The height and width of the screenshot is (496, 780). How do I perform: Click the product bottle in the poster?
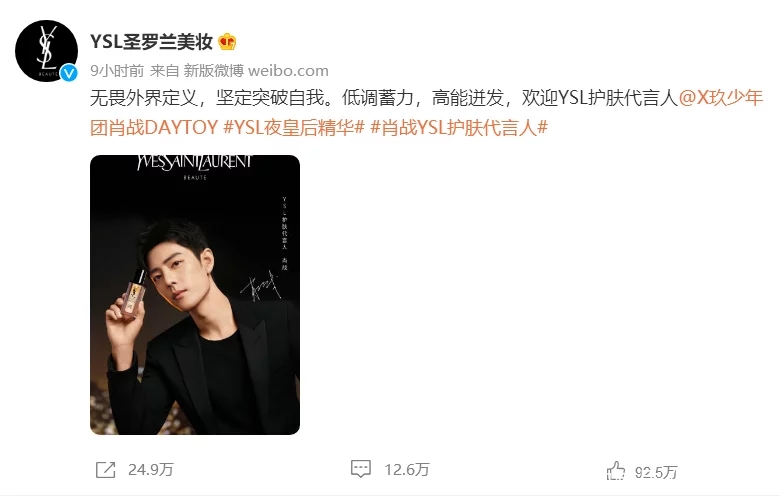point(133,296)
